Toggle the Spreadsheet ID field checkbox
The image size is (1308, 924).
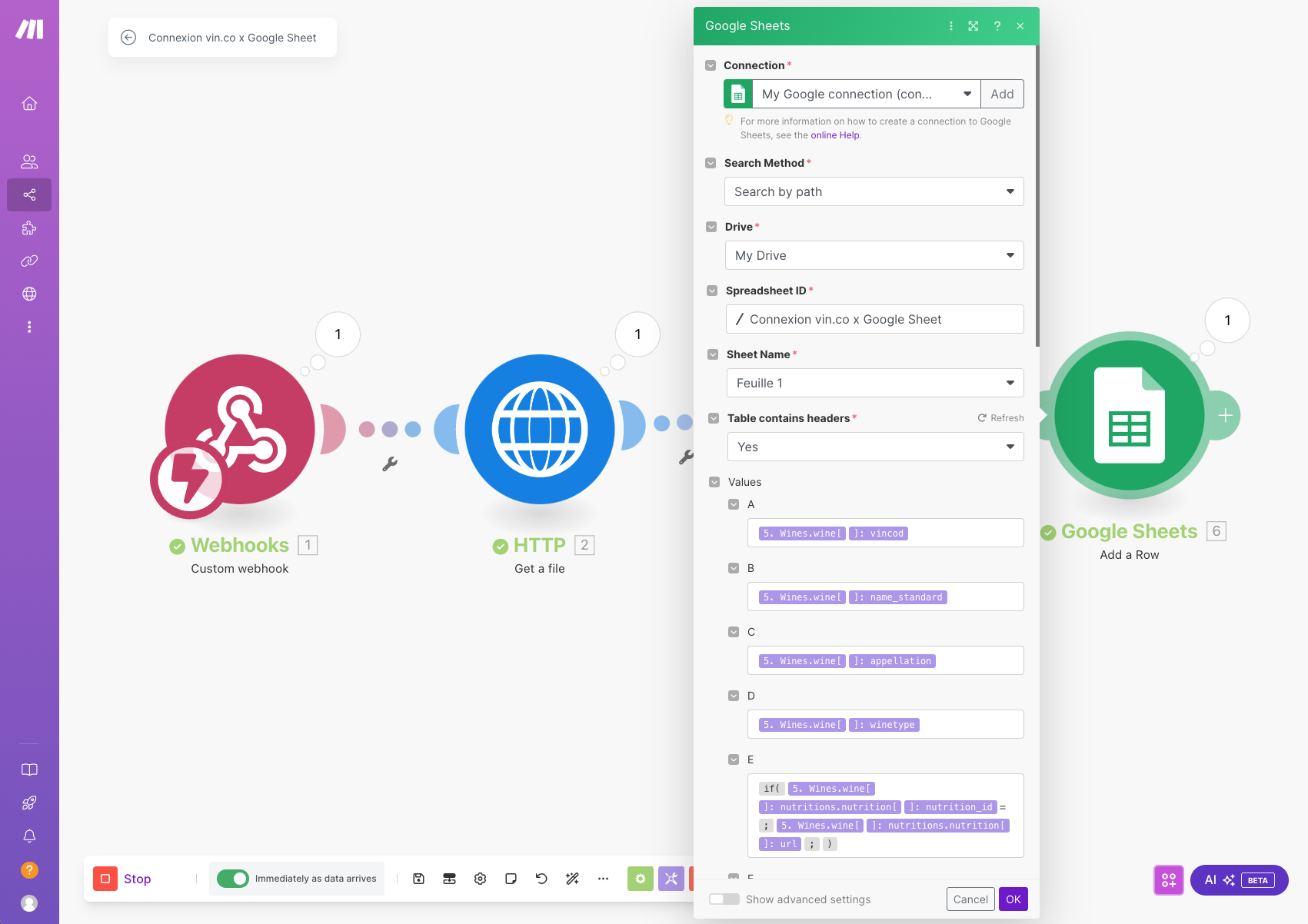click(x=712, y=291)
